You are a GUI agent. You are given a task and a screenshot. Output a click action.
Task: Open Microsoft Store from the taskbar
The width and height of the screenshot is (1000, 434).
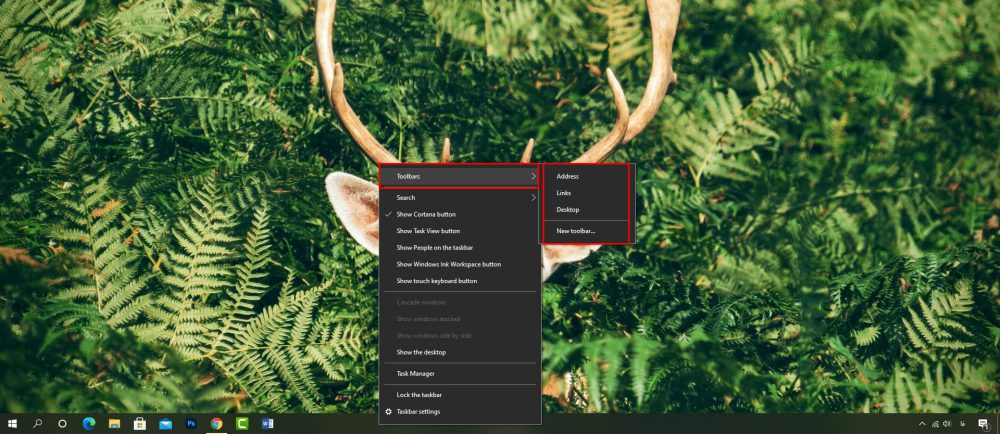click(x=140, y=424)
